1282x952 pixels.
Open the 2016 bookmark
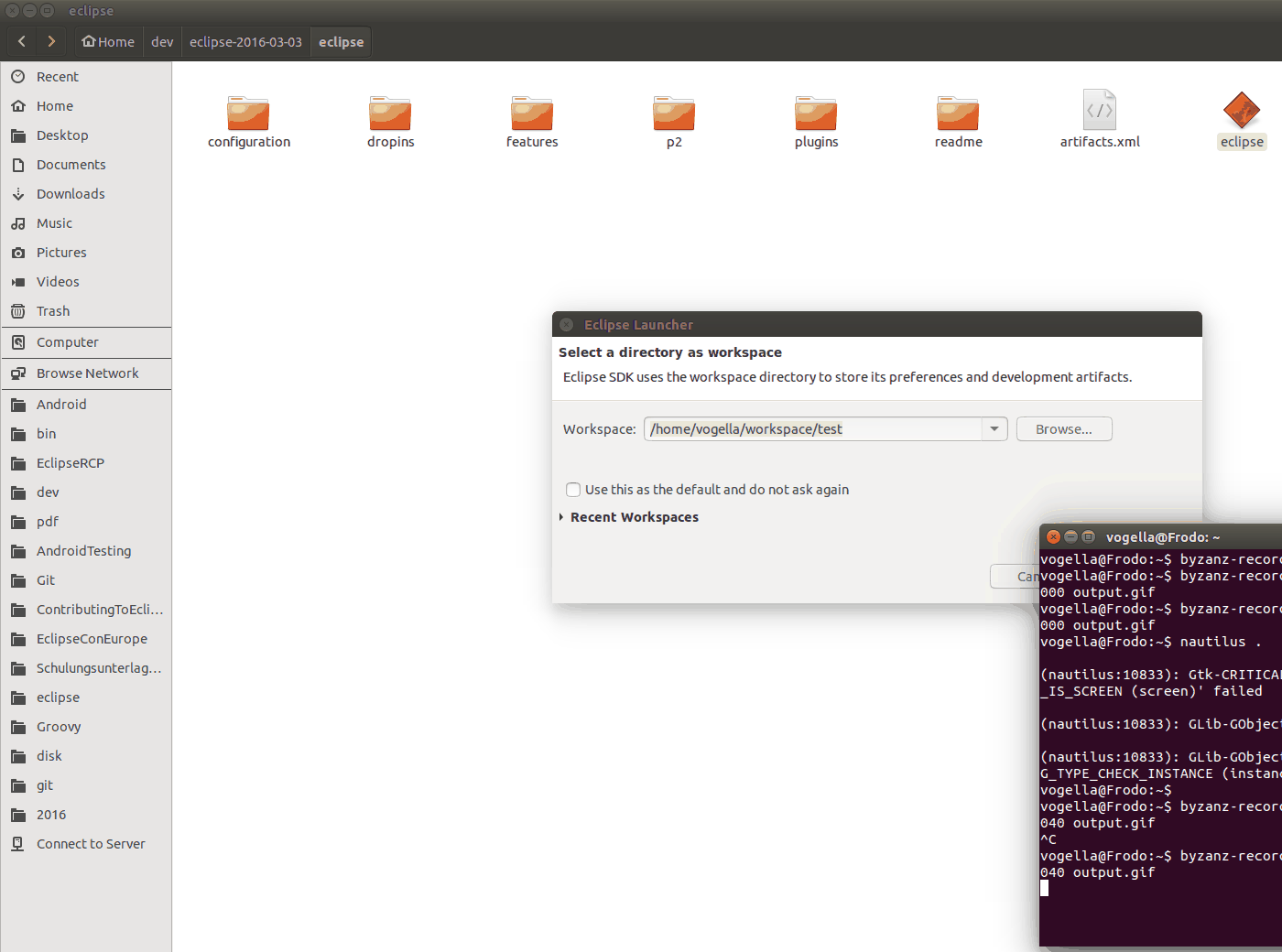coord(86,815)
